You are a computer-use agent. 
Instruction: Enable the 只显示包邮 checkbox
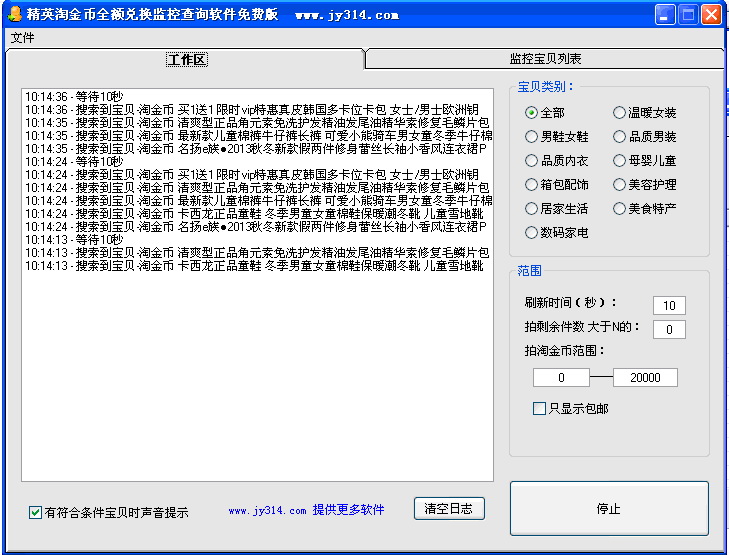click(x=540, y=408)
